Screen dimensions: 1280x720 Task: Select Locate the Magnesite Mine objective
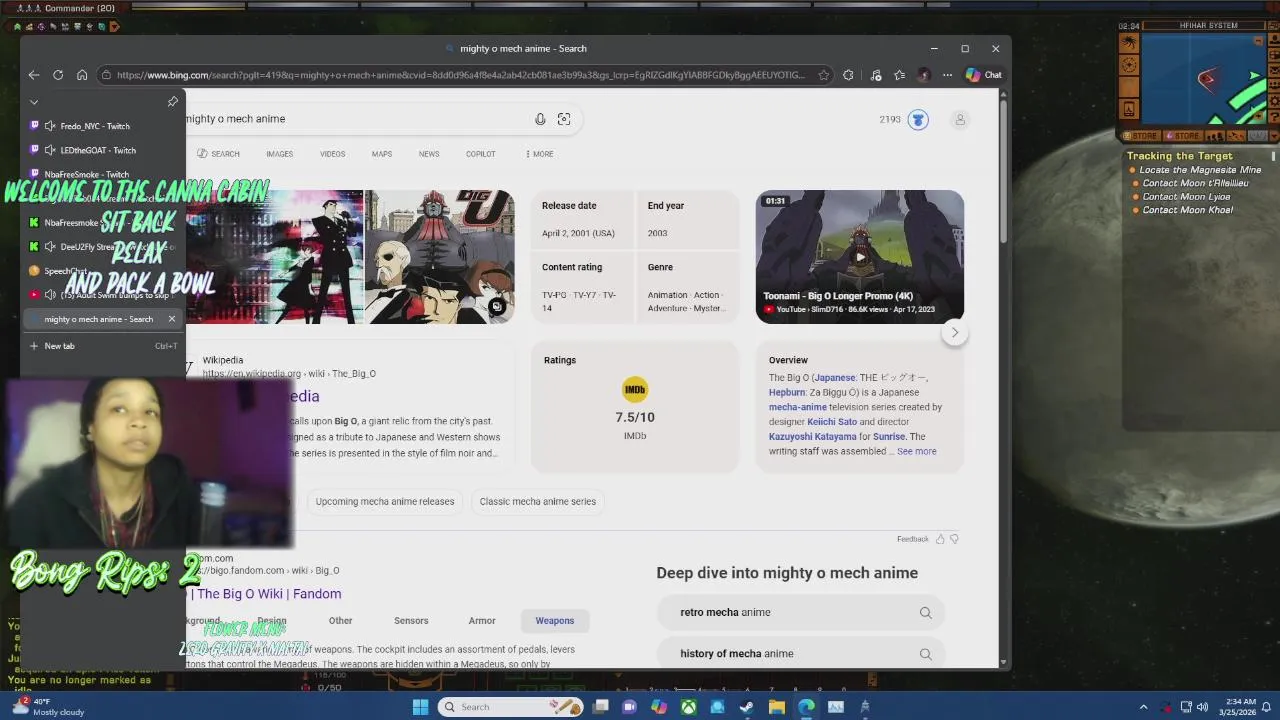click(1200, 170)
